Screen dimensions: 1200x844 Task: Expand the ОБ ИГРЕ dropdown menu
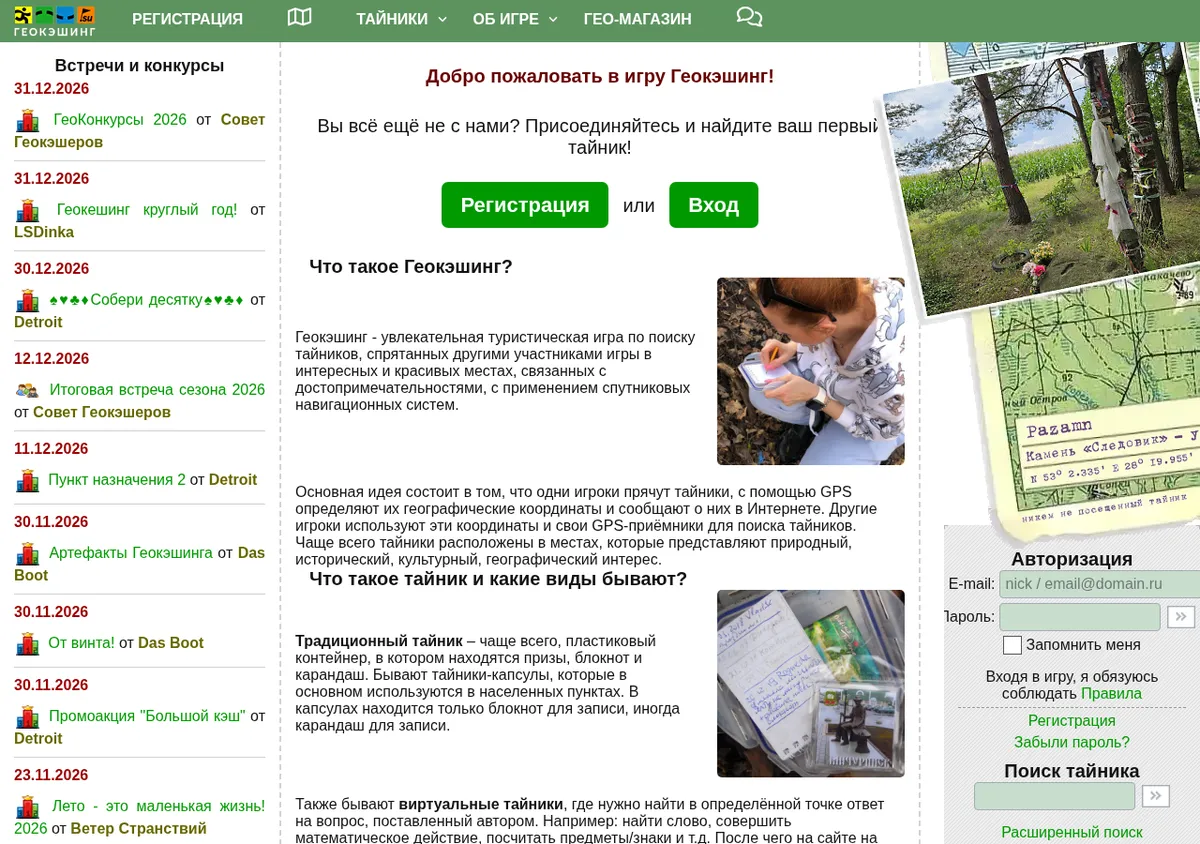515,19
